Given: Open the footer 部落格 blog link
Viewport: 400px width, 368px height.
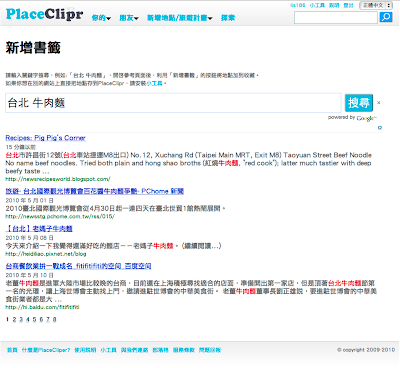Looking at the screenshot, I should 160,350.
